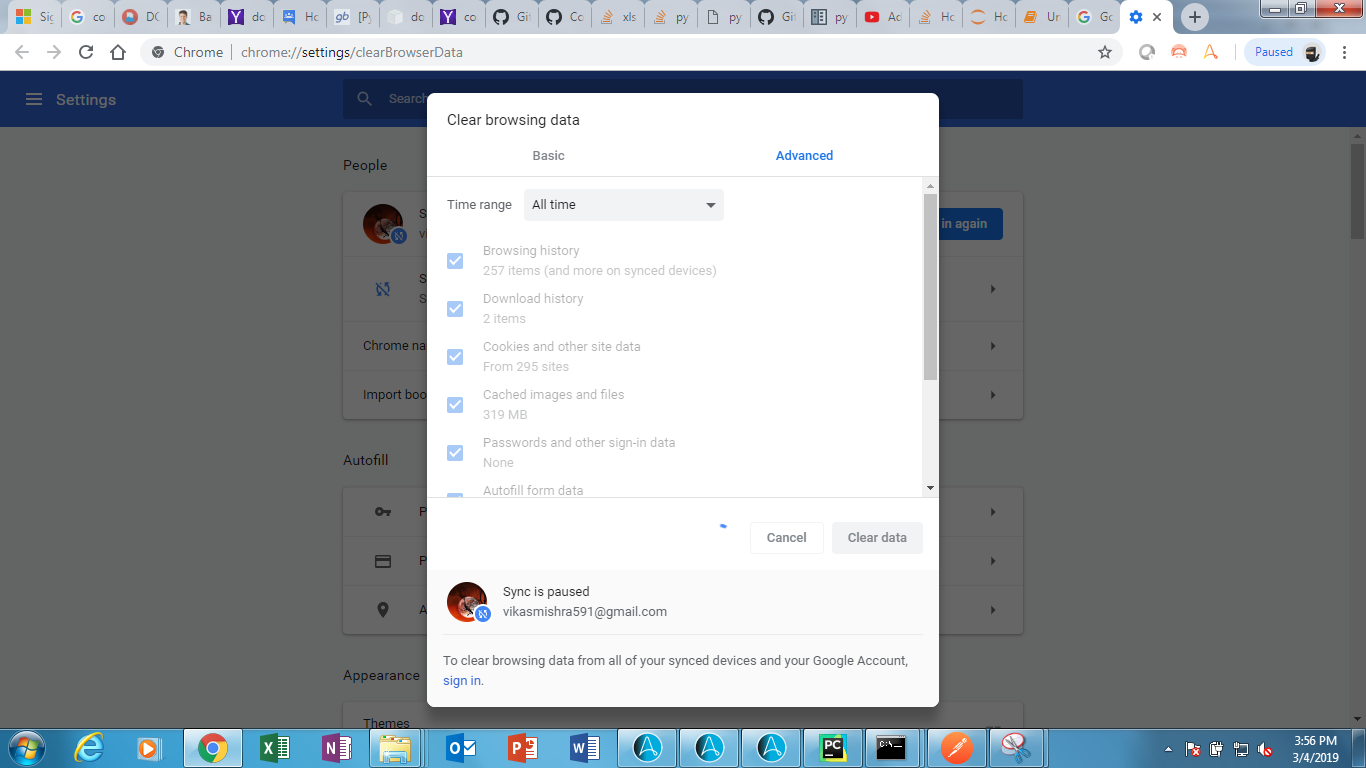Open Excel from the taskbar
Image resolution: width=1366 pixels, height=768 pixels.
tap(274, 747)
